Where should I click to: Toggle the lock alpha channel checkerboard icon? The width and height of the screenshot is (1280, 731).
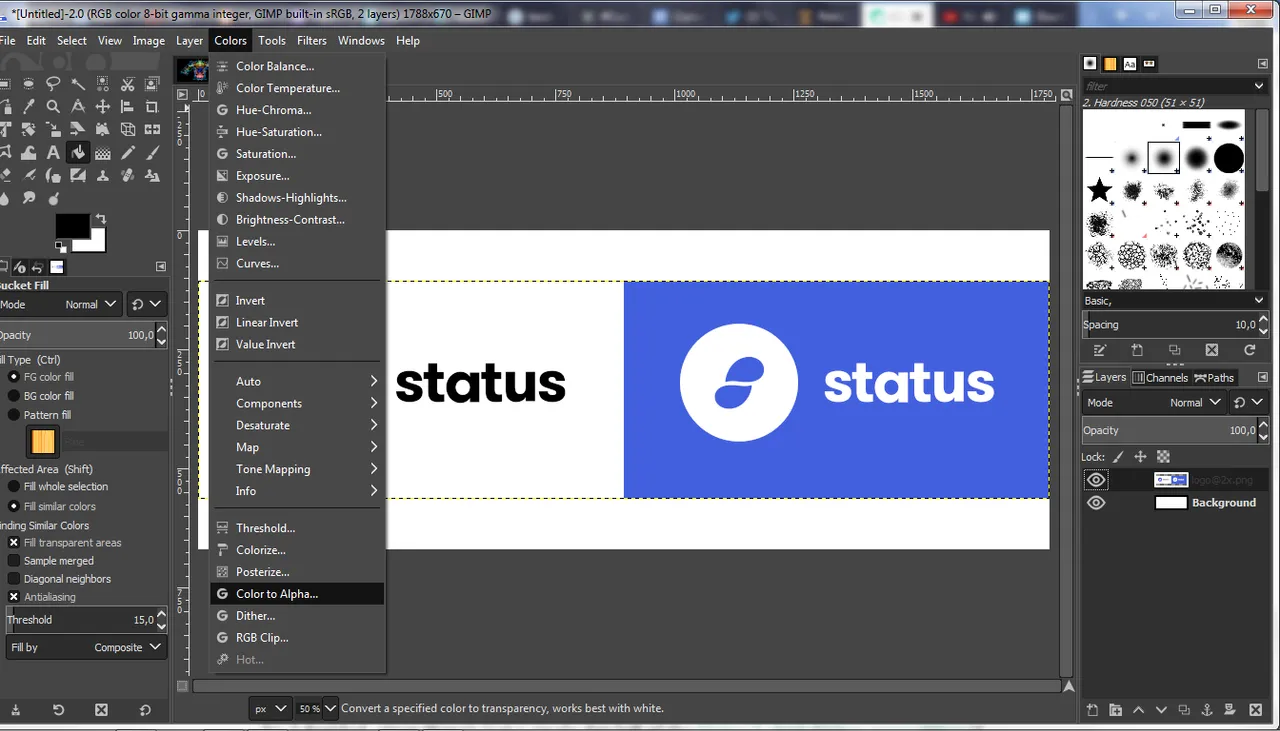1163,457
